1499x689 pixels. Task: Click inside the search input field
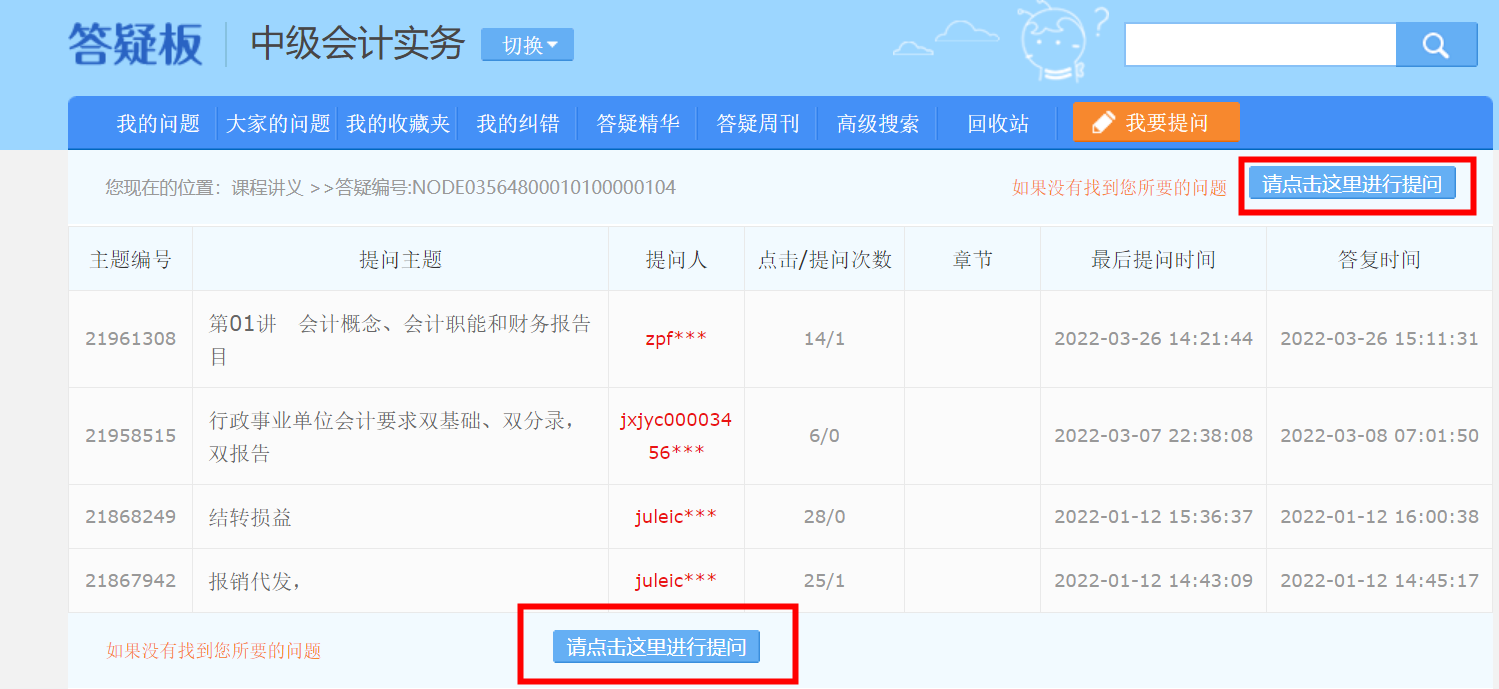click(x=1260, y=44)
